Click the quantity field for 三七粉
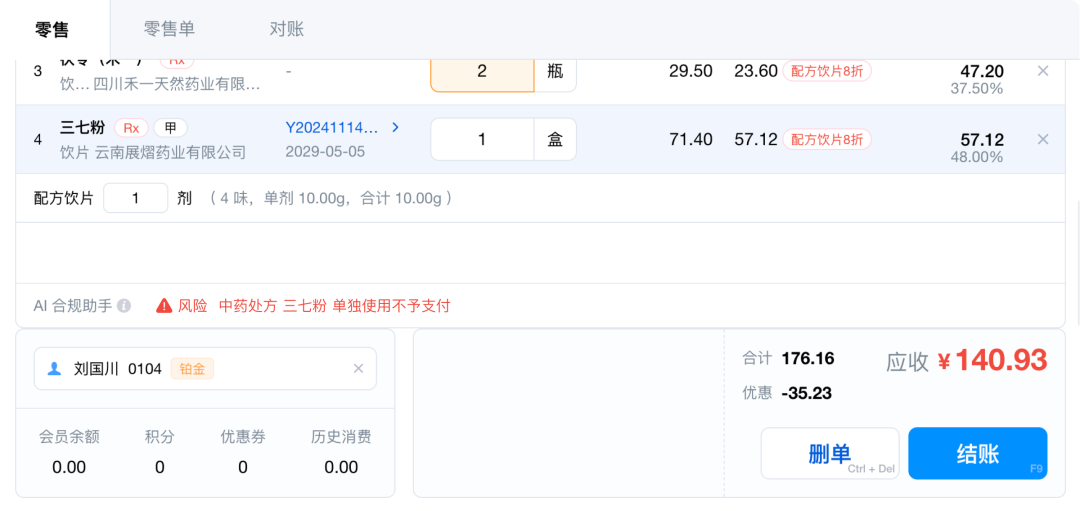Image resolution: width=1080 pixels, height=511 pixels. pyautogui.click(x=482, y=140)
